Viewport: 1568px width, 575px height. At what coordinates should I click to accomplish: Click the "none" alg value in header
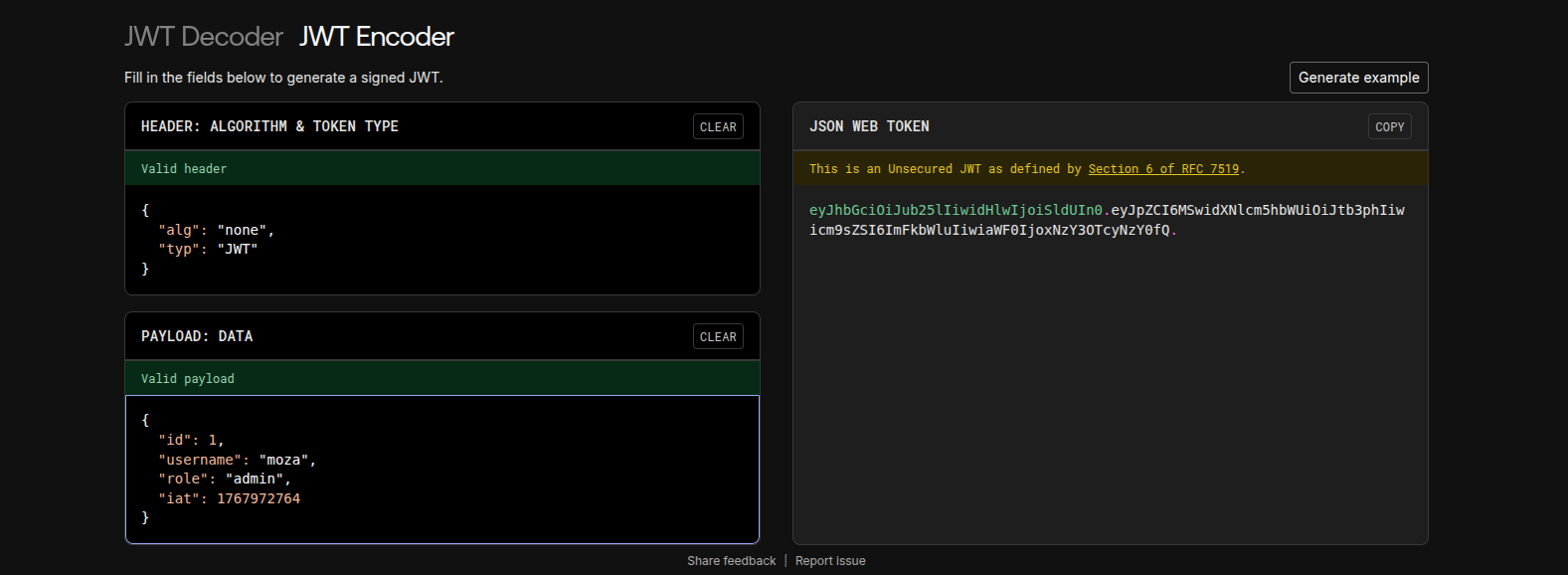coord(242,230)
